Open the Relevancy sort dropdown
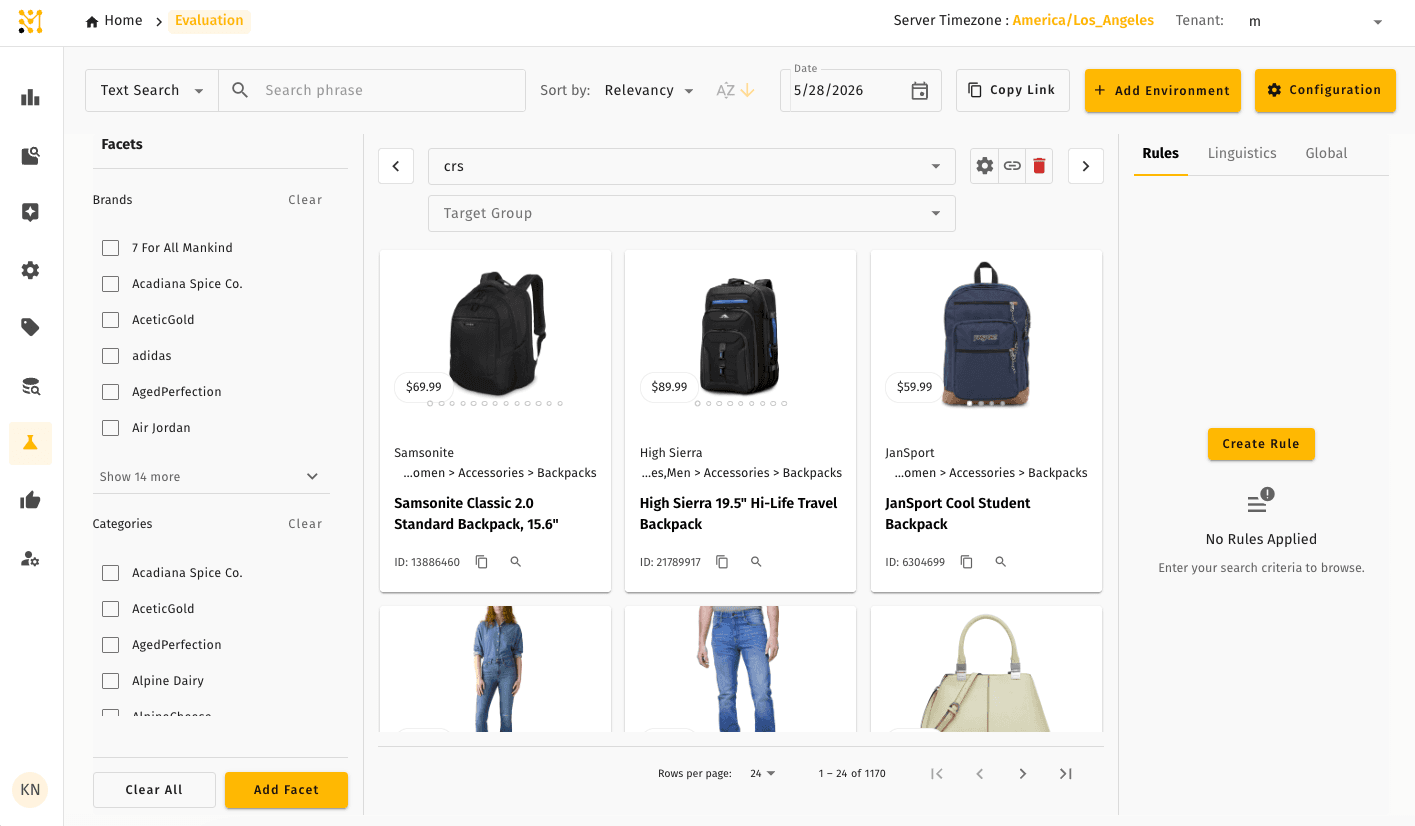 point(649,90)
